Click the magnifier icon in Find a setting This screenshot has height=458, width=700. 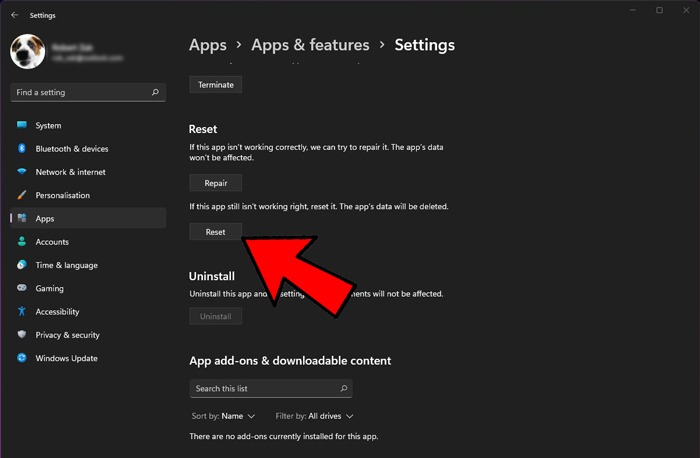coord(155,92)
